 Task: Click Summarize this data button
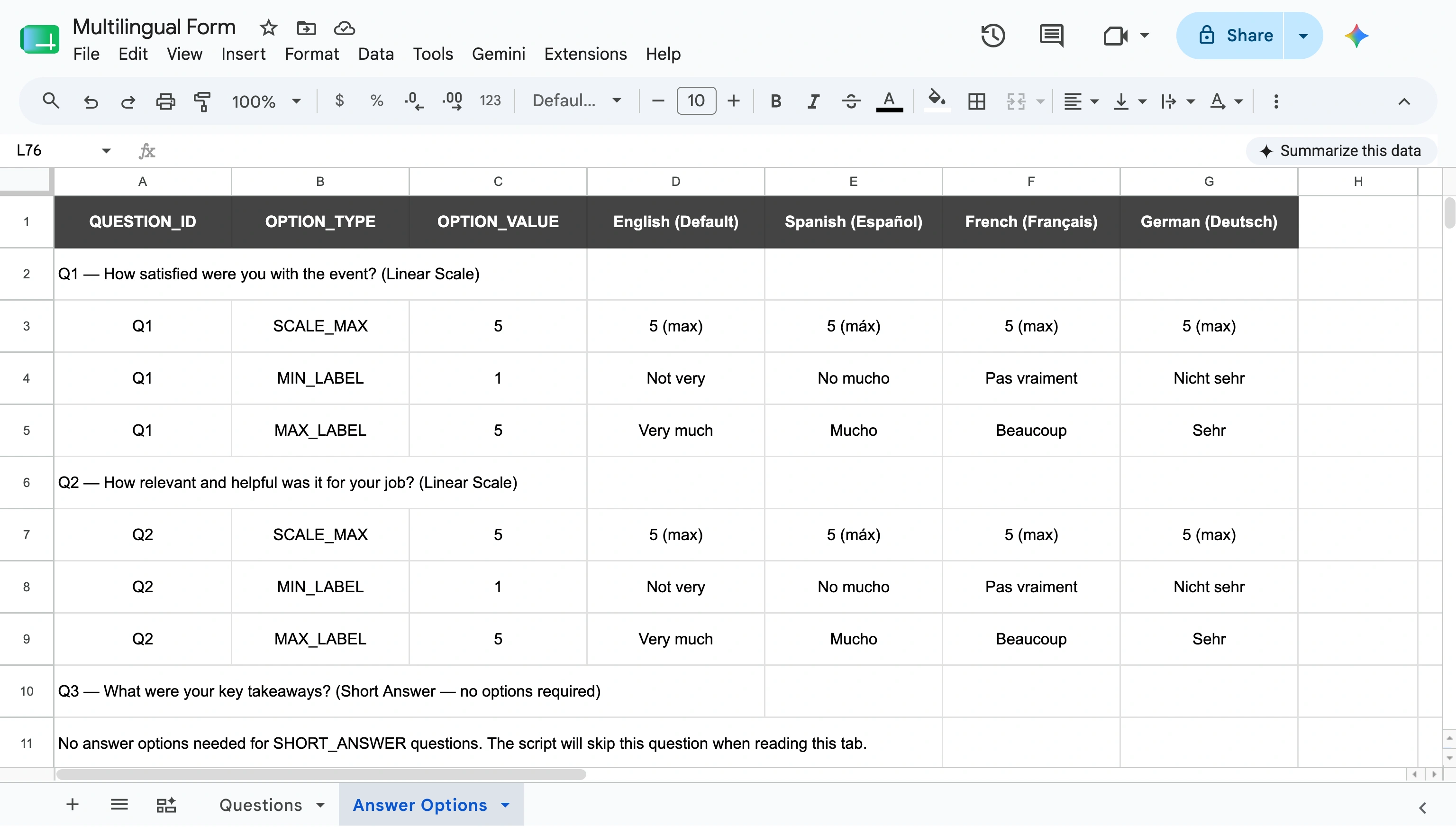click(x=1341, y=150)
